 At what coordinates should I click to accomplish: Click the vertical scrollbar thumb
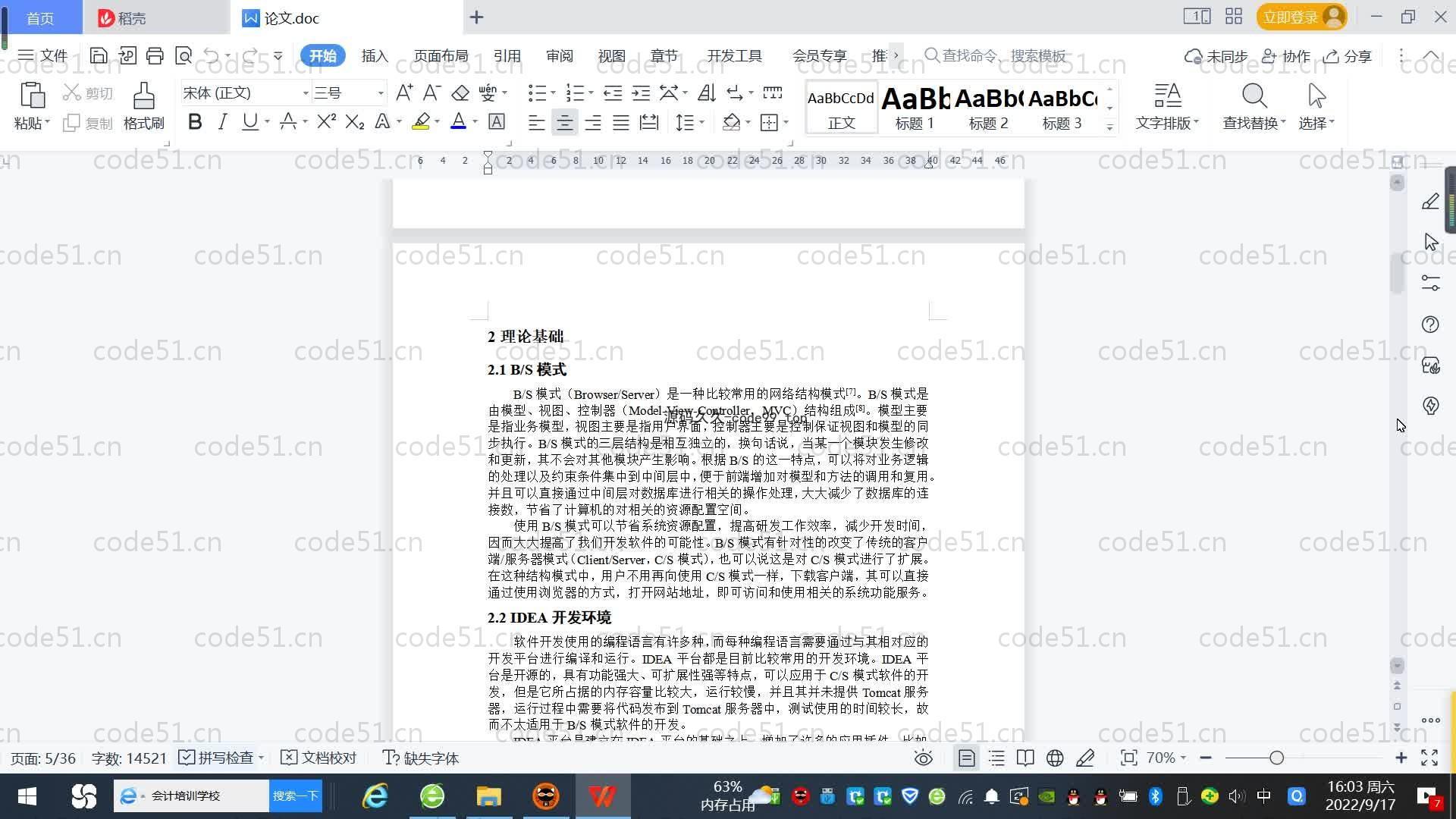coord(1397,273)
